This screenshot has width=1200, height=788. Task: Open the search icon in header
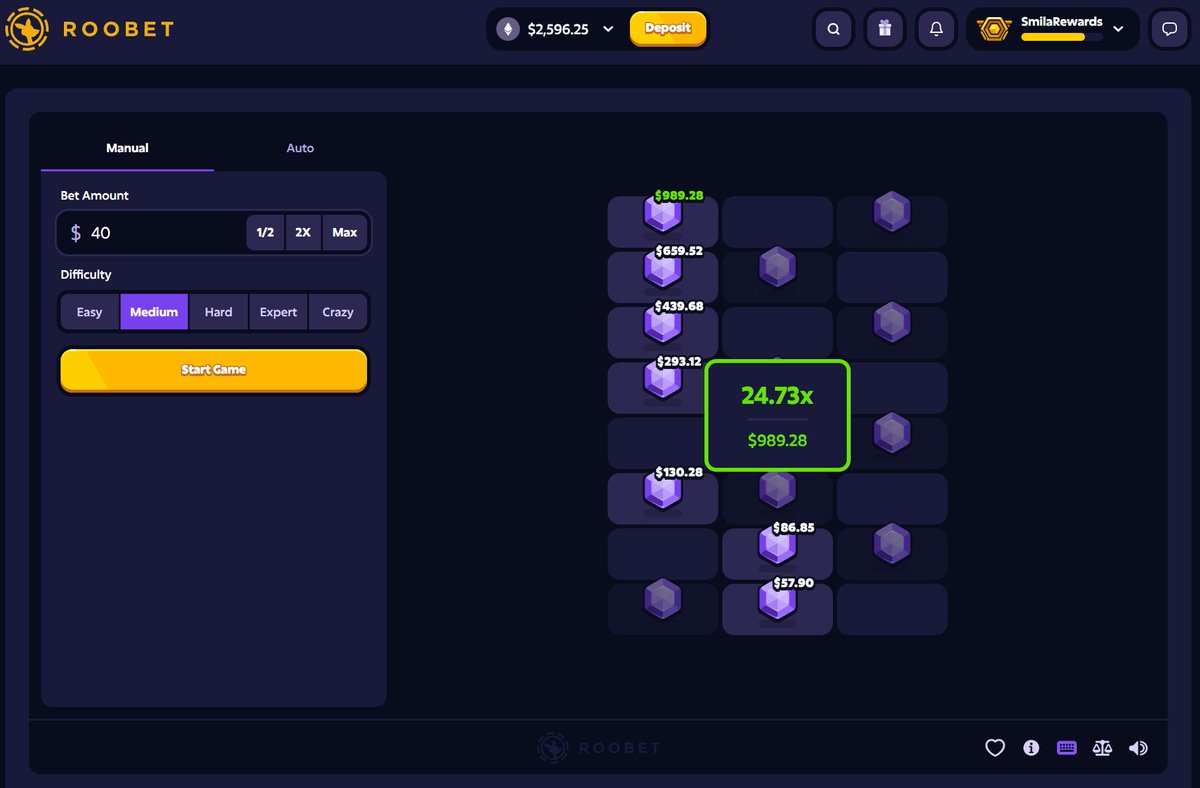pyautogui.click(x=834, y=29)
